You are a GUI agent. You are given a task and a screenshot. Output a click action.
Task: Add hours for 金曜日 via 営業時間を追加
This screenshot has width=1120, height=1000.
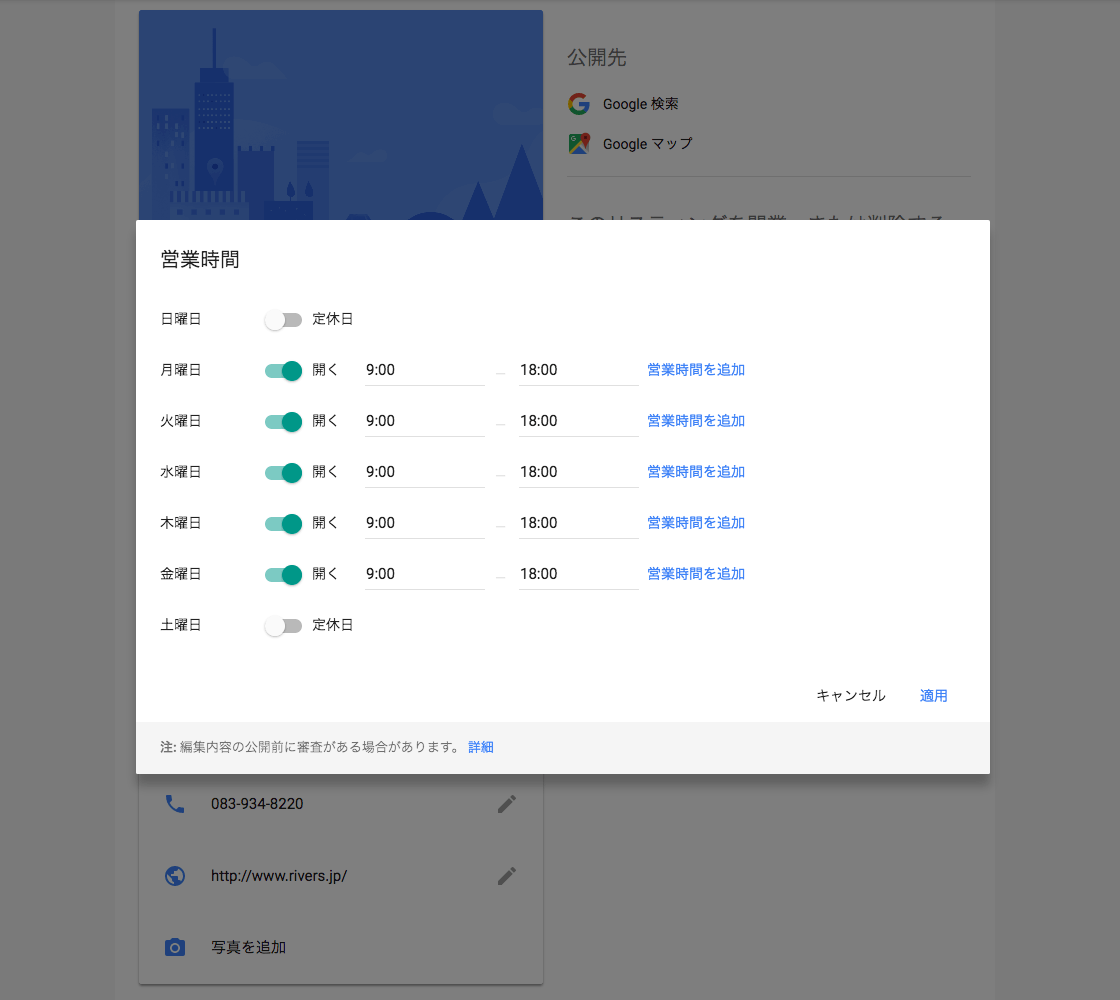pos(696,574)
